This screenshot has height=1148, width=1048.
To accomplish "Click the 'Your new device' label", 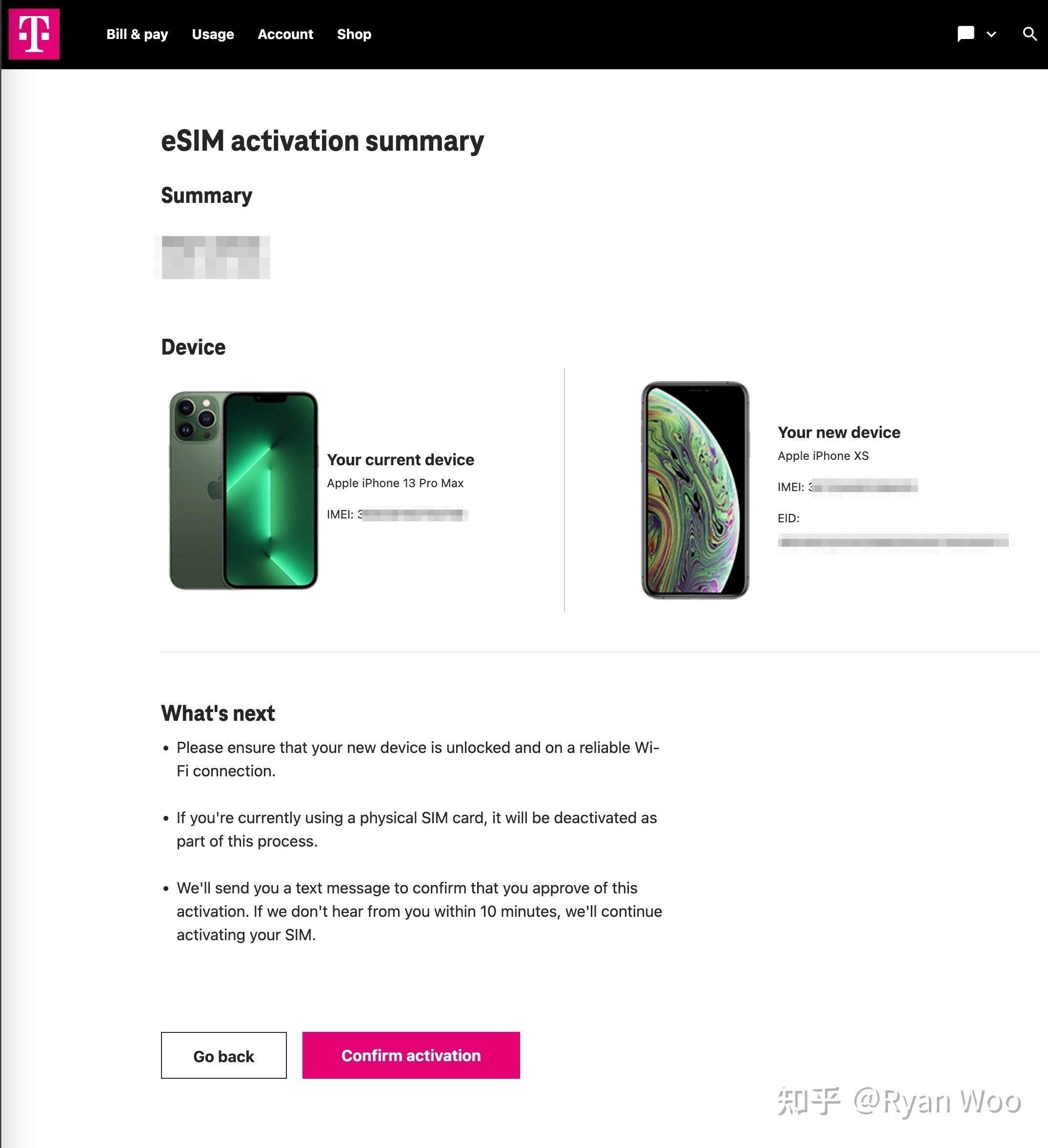I will (x=839, y=432).
